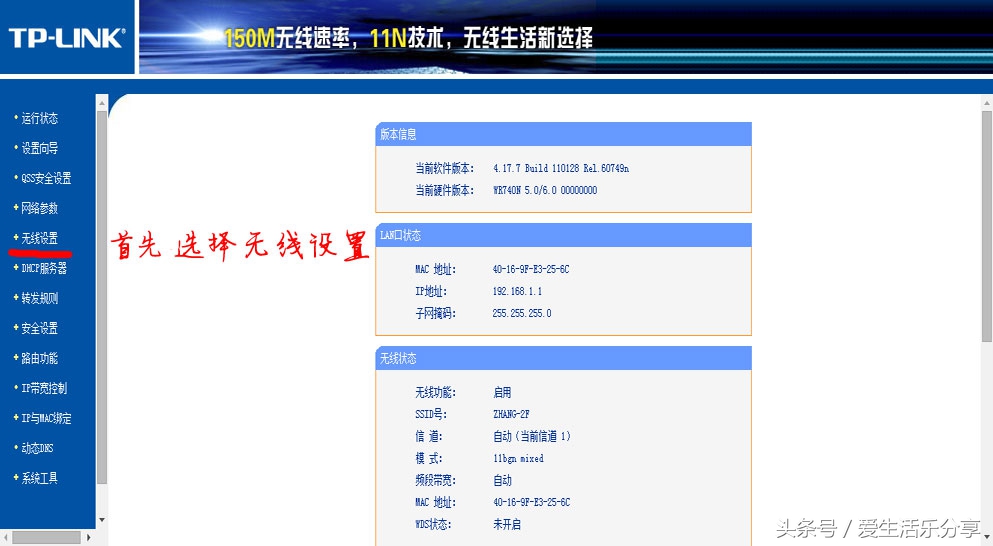The image size is (993, 546).
Task: Click the sidebar scroll up arrow
Action: (x=101, y=101)
